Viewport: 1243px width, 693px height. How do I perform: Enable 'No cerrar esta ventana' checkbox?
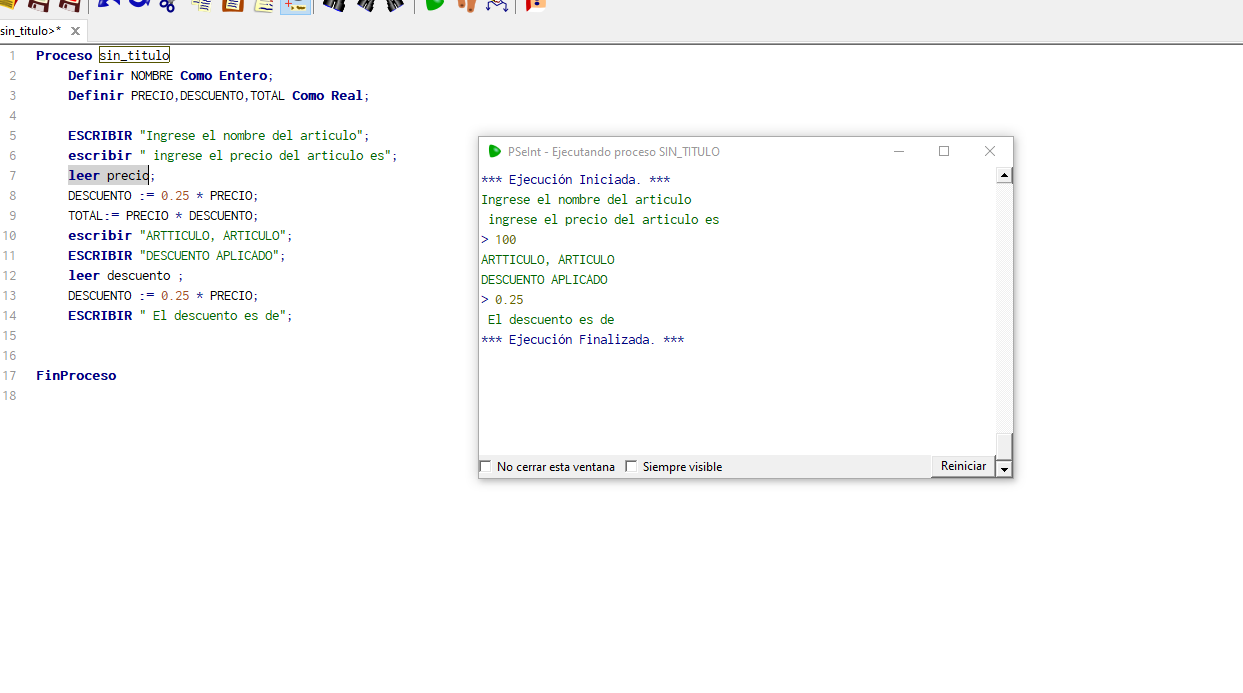click(486, 466)
